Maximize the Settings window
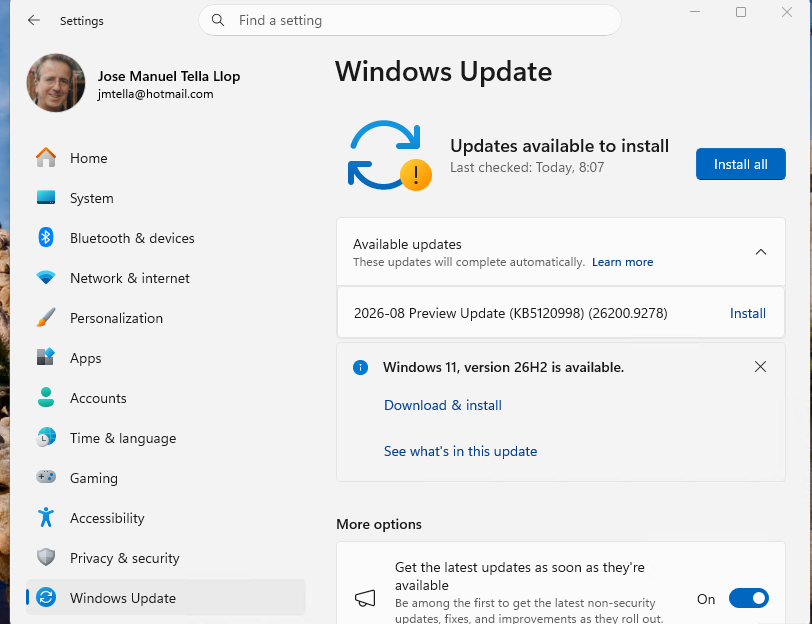812x624 pixels. (741, 12)
